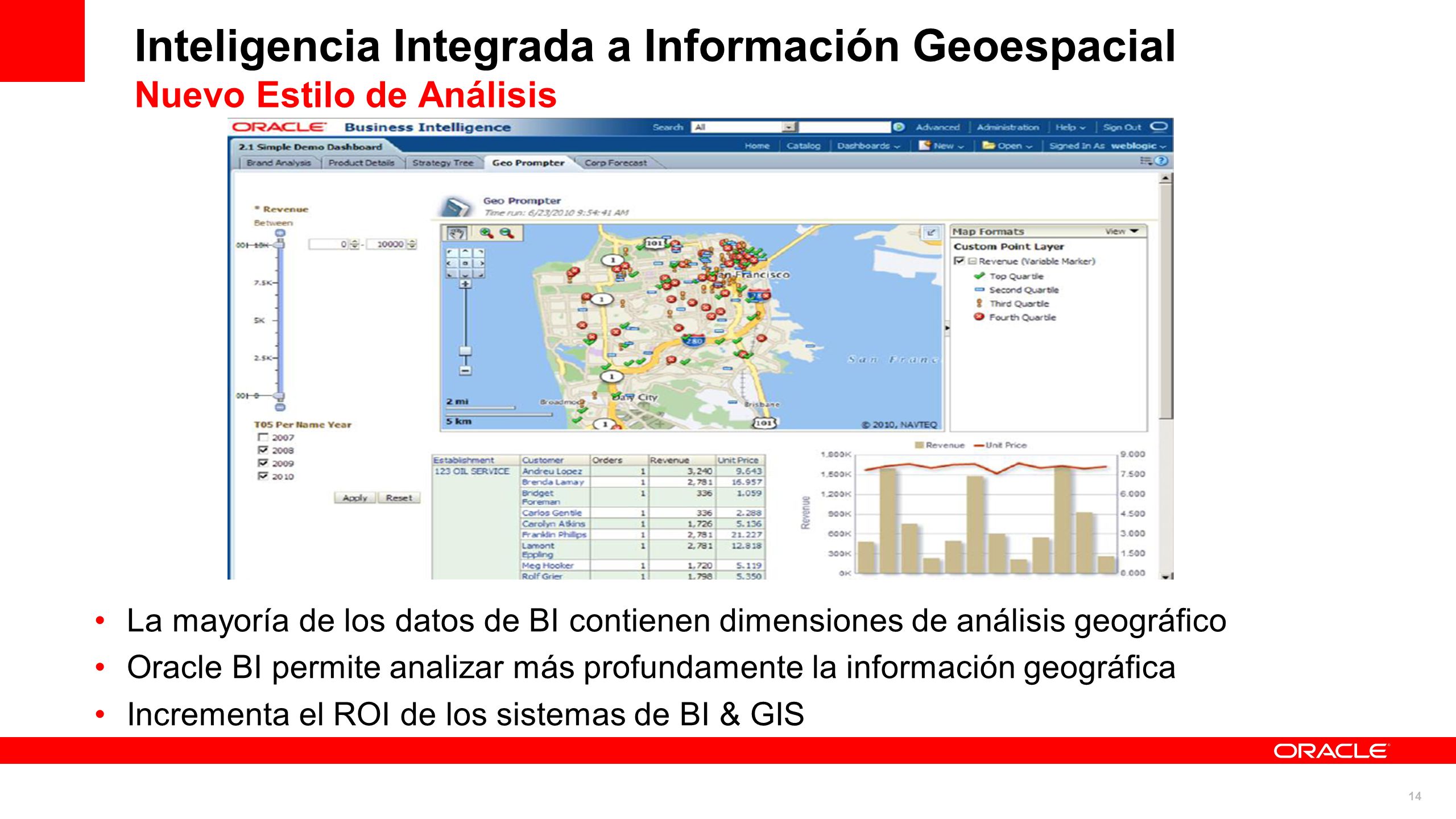This screenshot has width=1456, height=819.
Task: Click the Geo Prompter book icon
Action: coord(456,207)
